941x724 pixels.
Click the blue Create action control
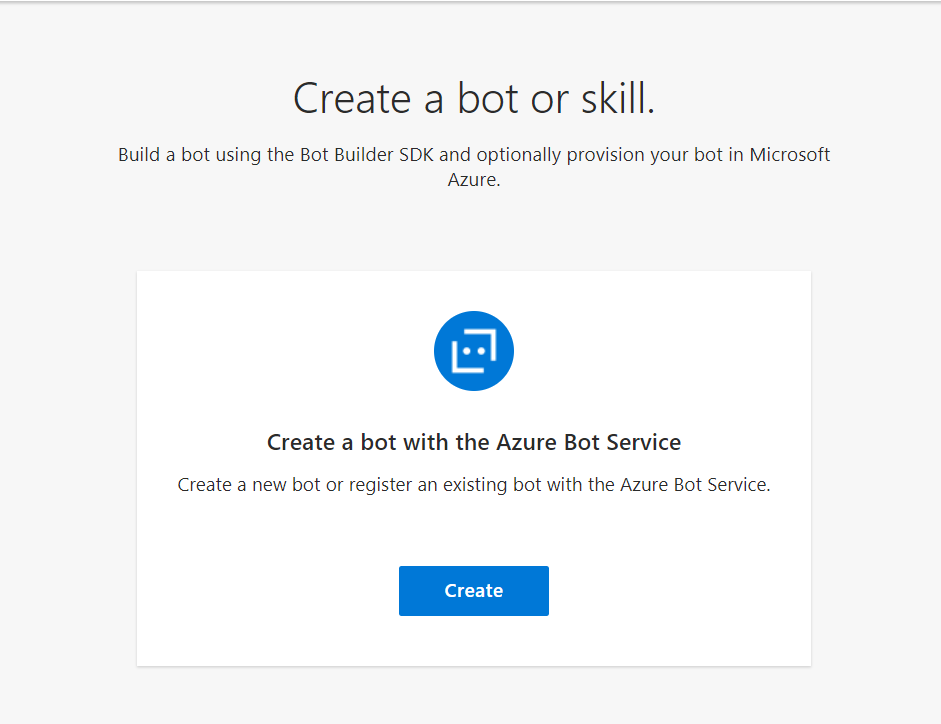click(x=473, y=590)
